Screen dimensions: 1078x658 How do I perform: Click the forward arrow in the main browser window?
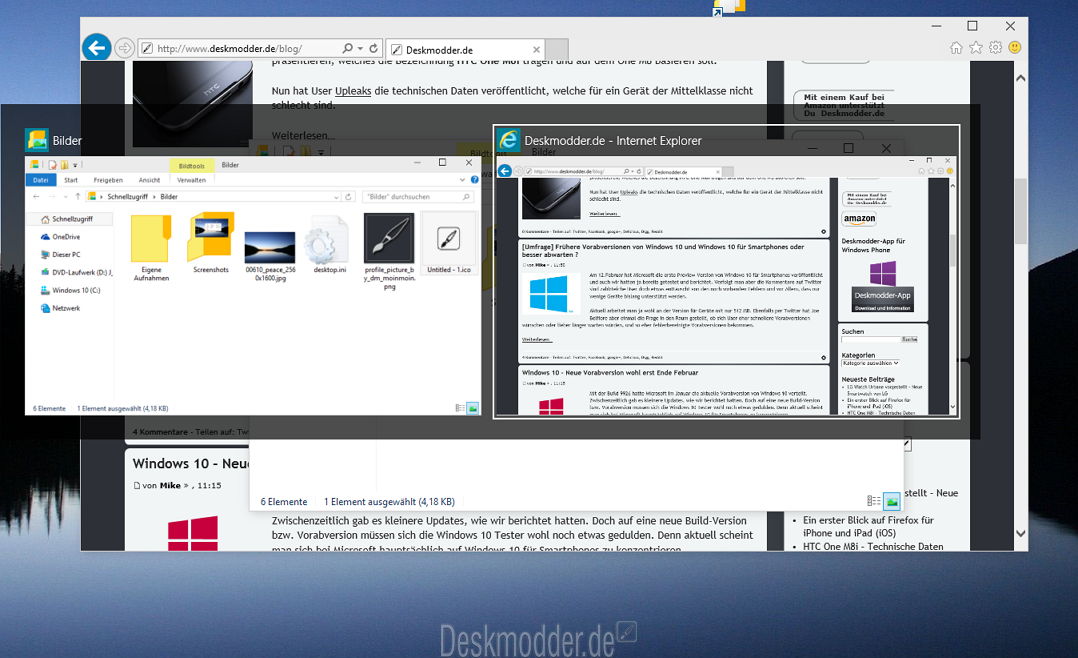coord(124,48)
